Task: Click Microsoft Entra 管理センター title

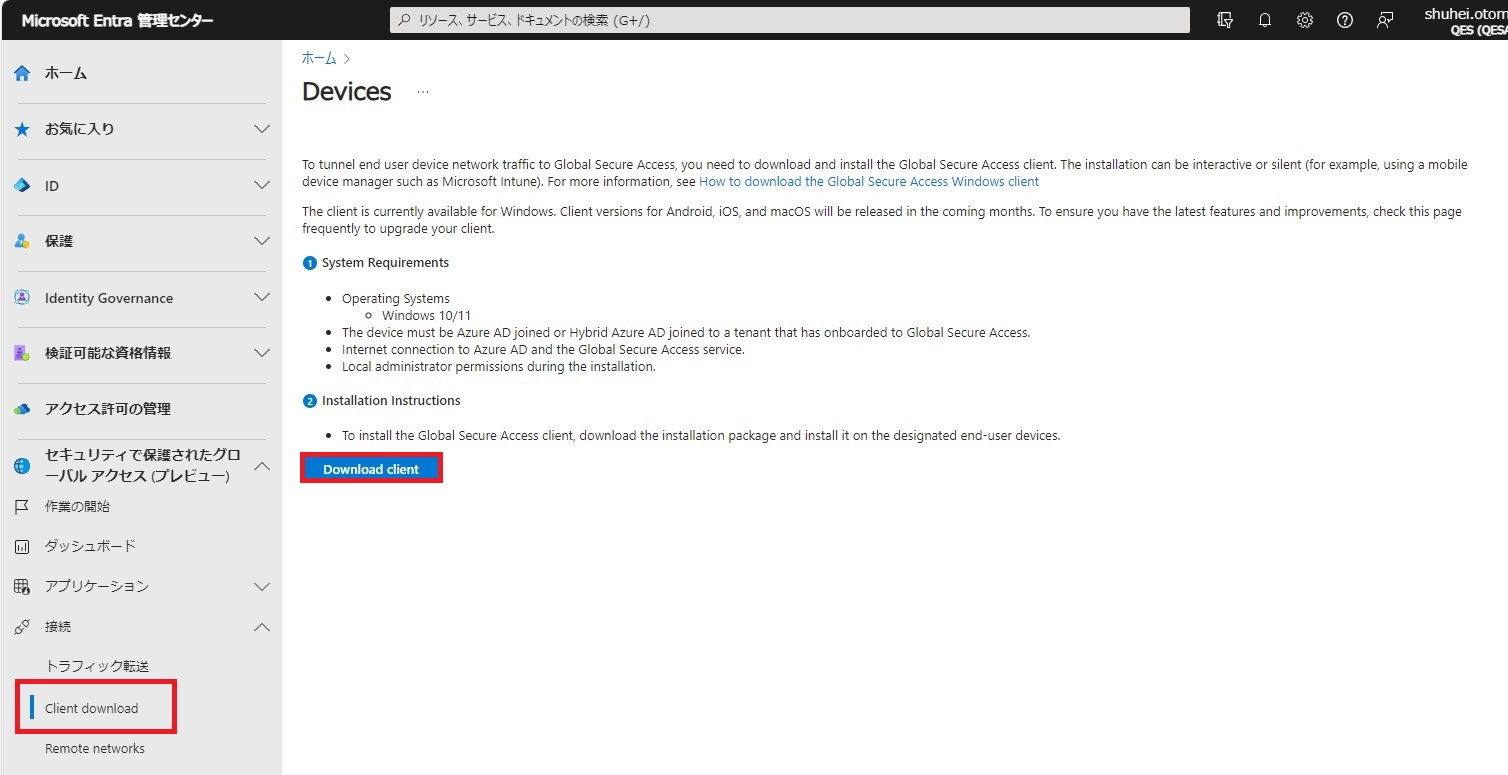Action: click(x=117, y=20)
